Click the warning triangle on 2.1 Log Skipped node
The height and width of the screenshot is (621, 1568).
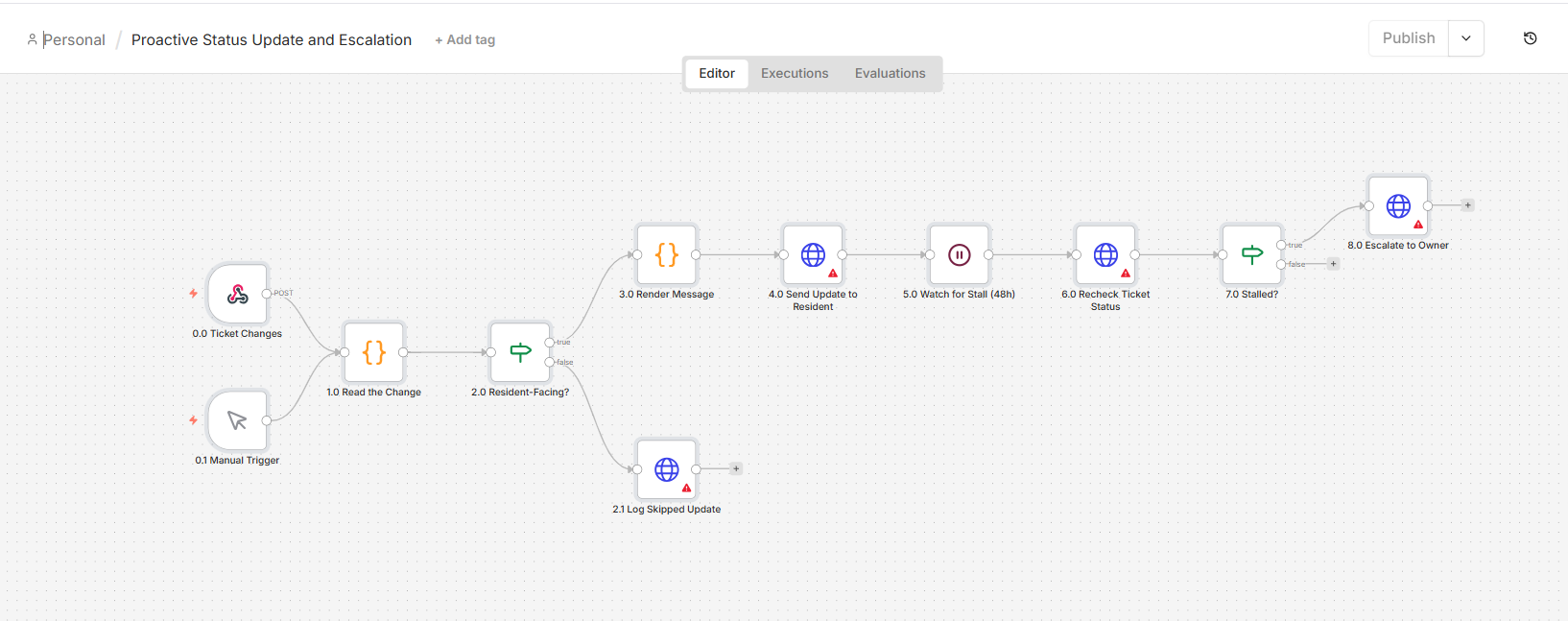[687, 488]
